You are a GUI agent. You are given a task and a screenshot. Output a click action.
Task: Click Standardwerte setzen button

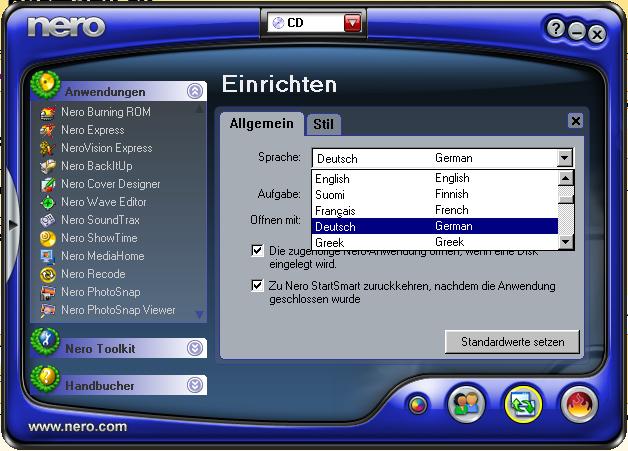pos(512,342)
